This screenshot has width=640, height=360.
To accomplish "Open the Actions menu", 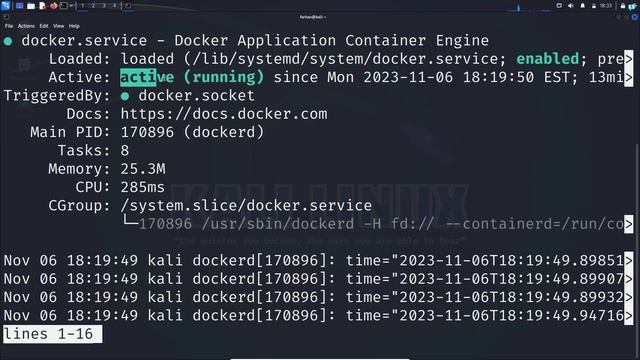I will (26, 26).
